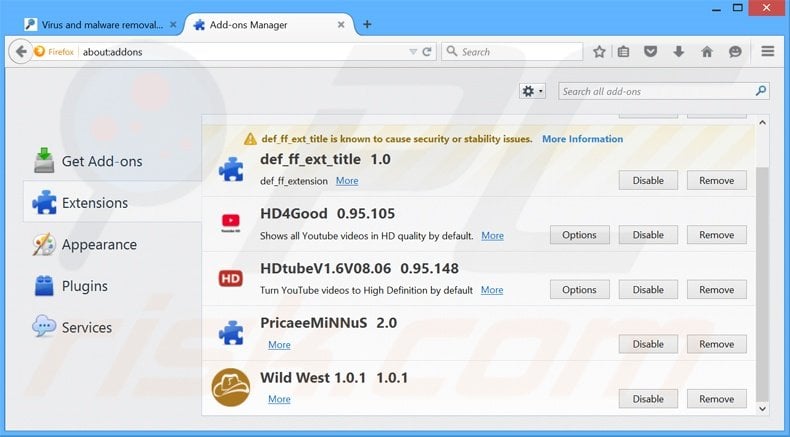Open downloads arrow icon
This screenshot has height=437, width=790.
[679, 51]
